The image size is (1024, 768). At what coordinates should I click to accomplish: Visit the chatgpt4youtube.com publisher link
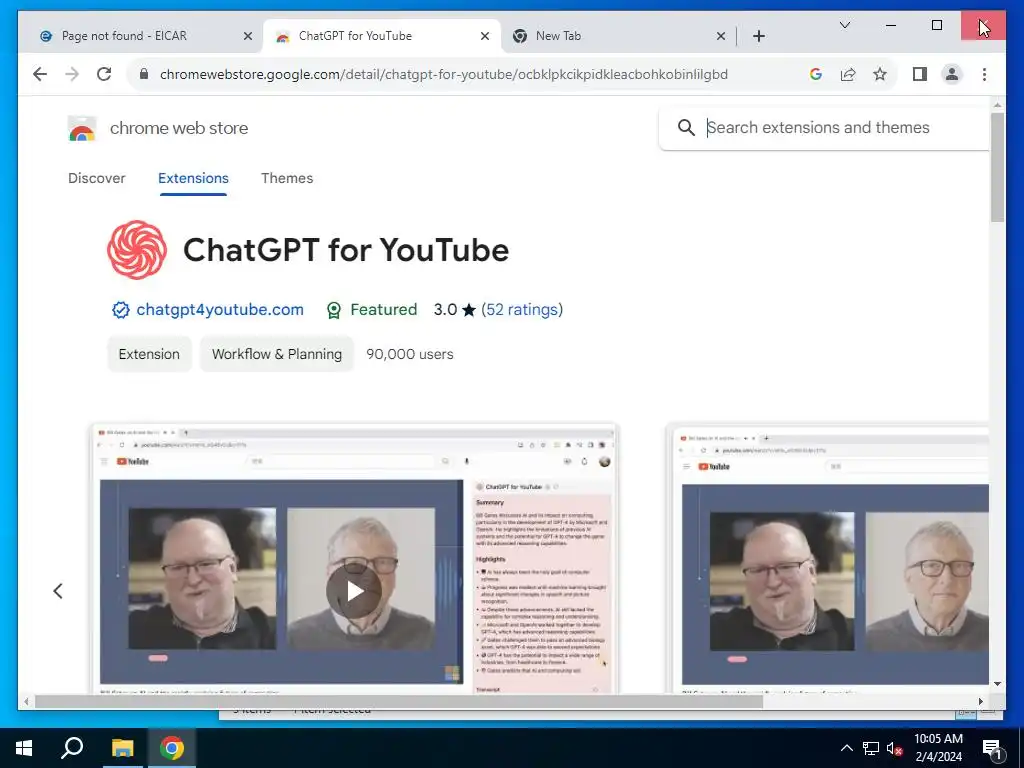click(219, 310)
